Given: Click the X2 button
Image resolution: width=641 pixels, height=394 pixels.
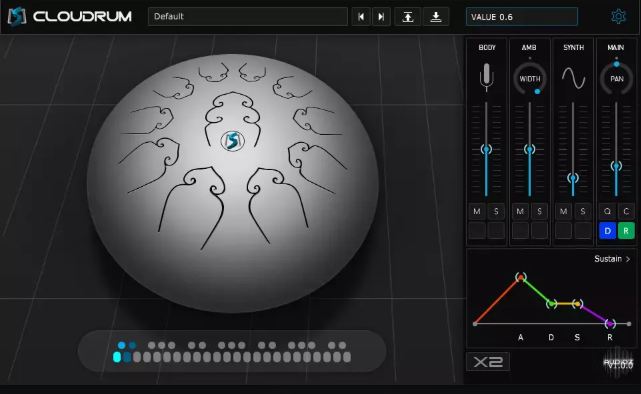Looking at the screenshot, I should pos(488,362).
